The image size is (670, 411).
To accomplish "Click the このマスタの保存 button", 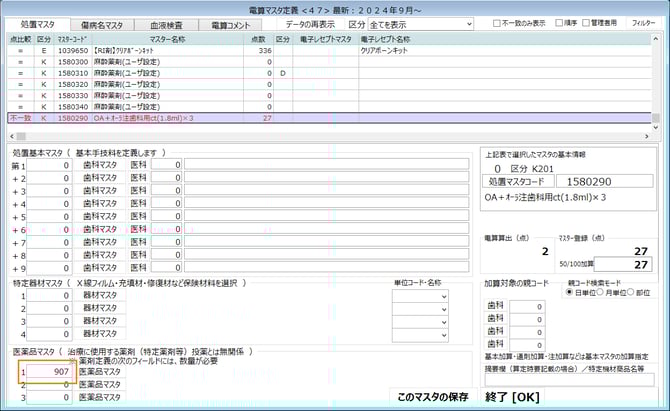I will (x=432, y=397).
